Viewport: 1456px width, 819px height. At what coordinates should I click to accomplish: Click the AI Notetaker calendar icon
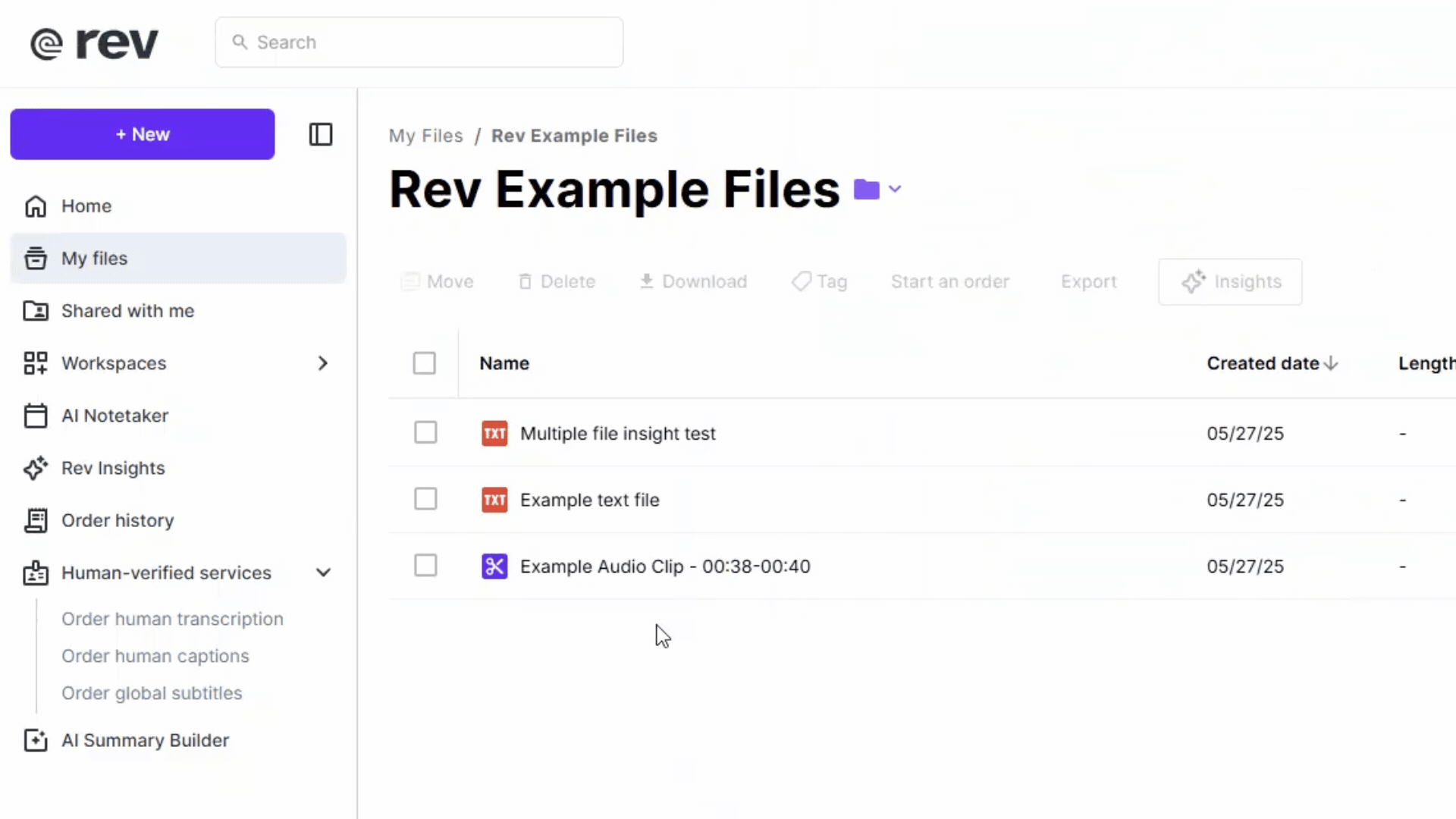pos(36,416)
